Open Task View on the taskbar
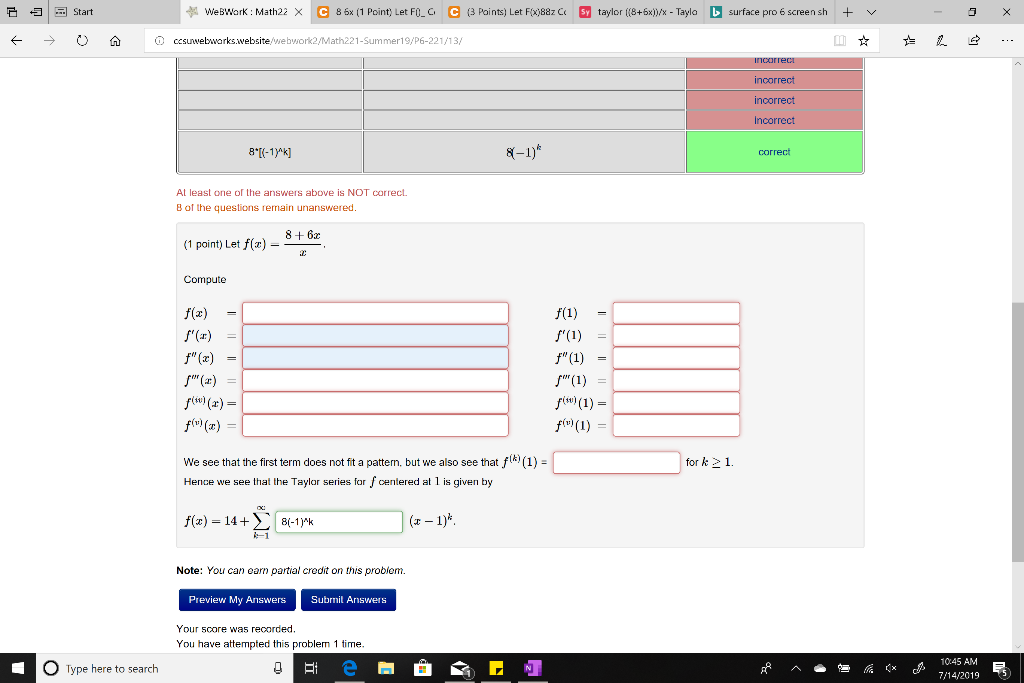 (x=312, y=668)
